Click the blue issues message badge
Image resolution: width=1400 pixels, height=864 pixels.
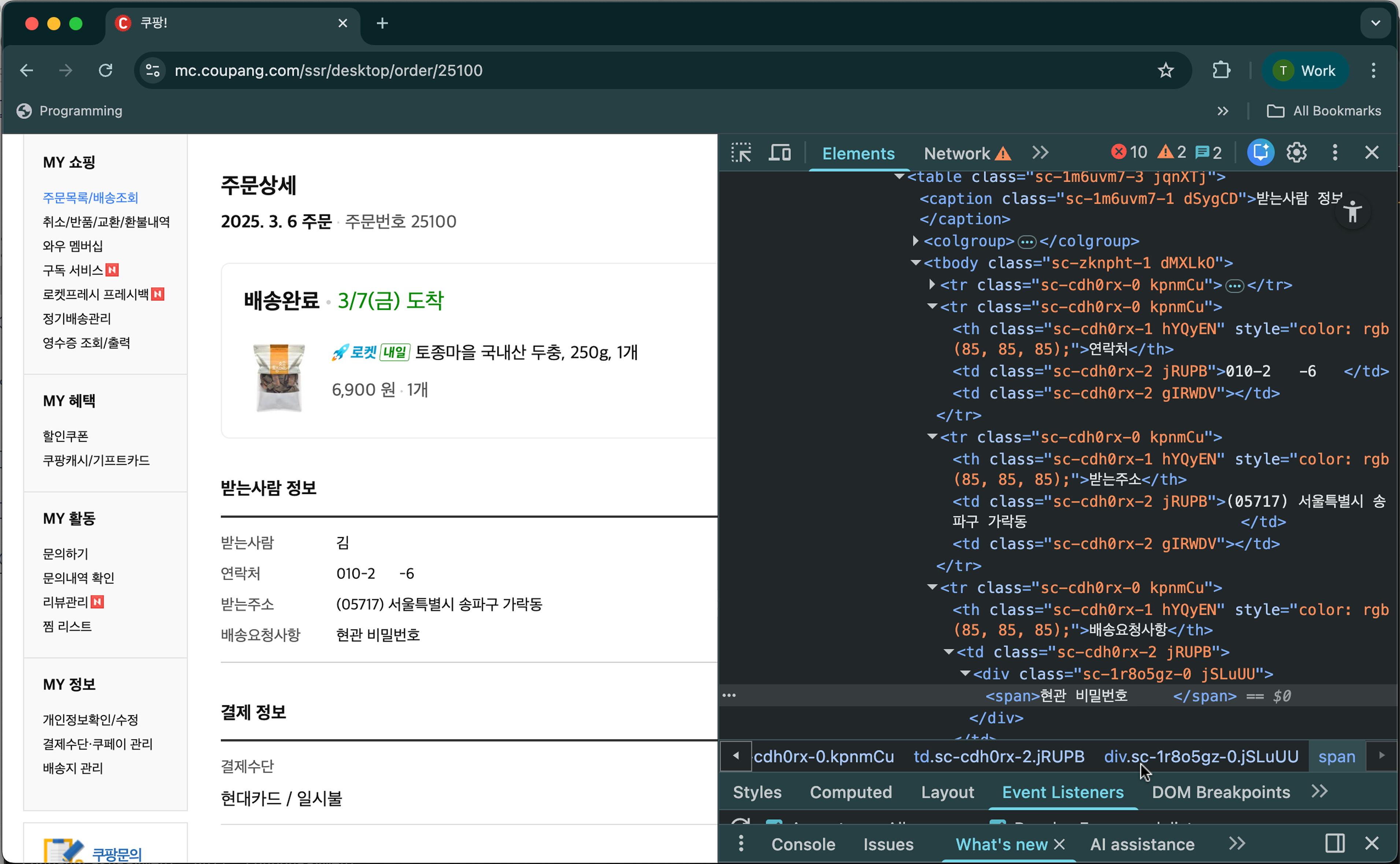pyautogui.click(x=1208, y=152)
